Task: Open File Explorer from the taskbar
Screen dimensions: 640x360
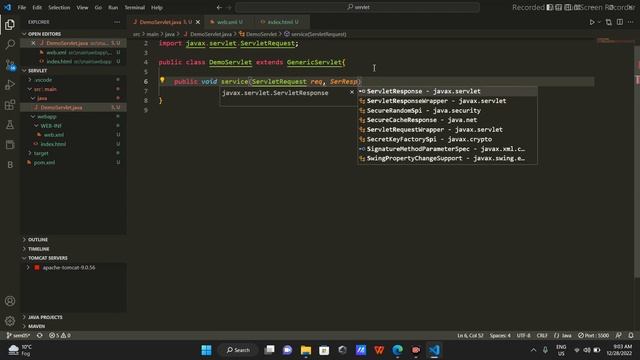Action: click(x=306, y=350)
